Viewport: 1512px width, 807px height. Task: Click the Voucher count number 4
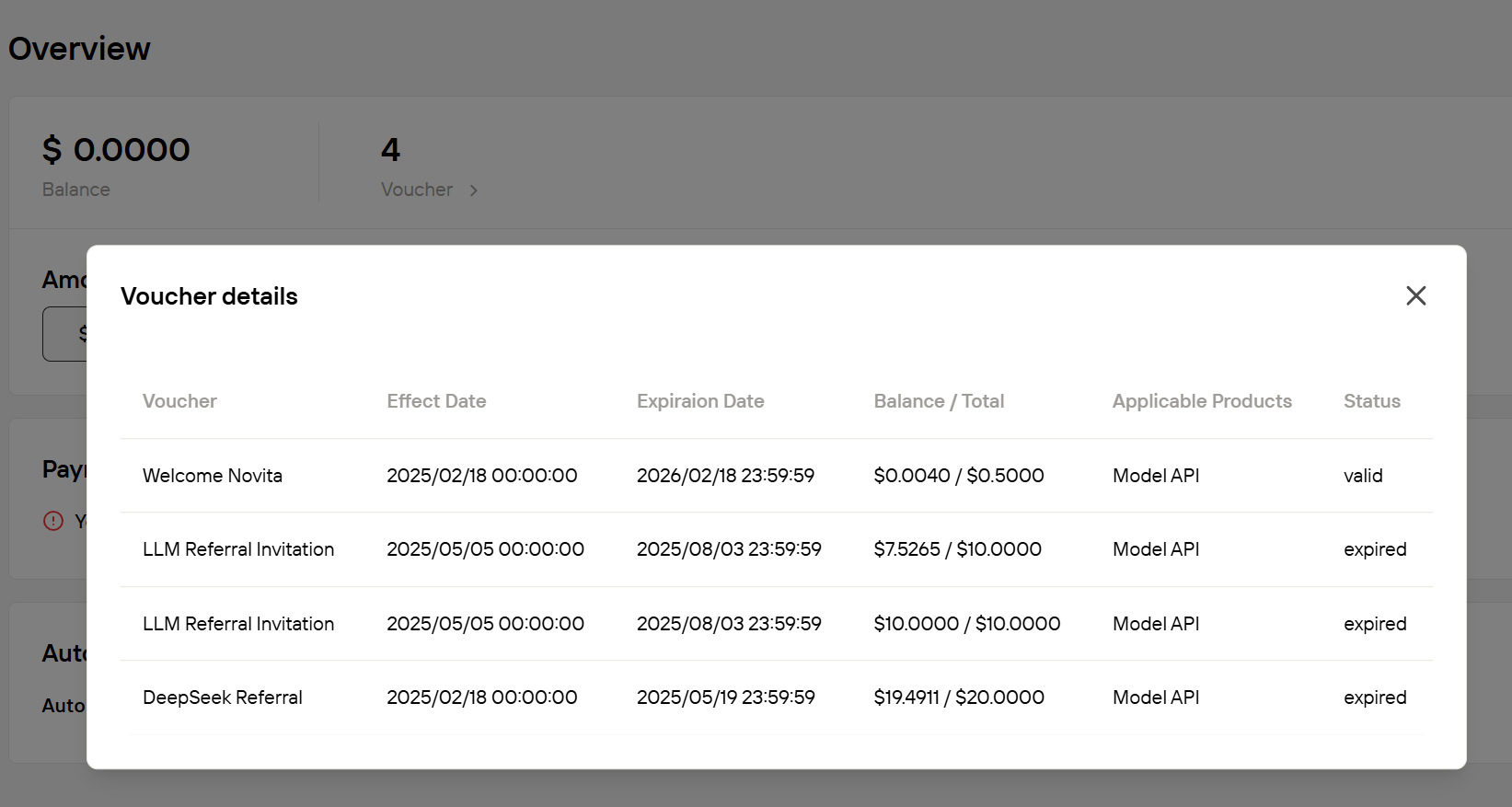[390, 150]
